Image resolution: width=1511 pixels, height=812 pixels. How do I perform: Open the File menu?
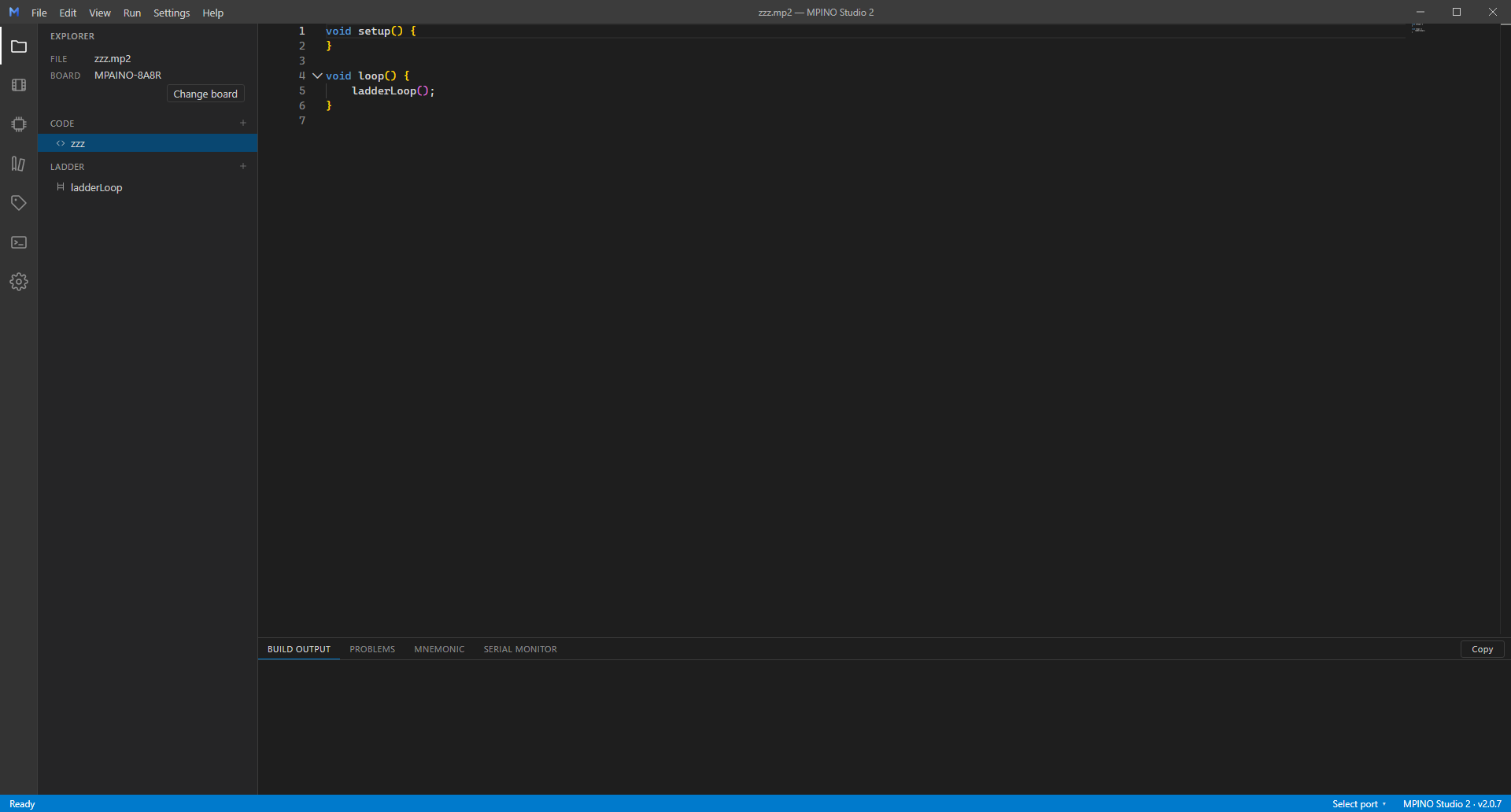tap(39, 13)
